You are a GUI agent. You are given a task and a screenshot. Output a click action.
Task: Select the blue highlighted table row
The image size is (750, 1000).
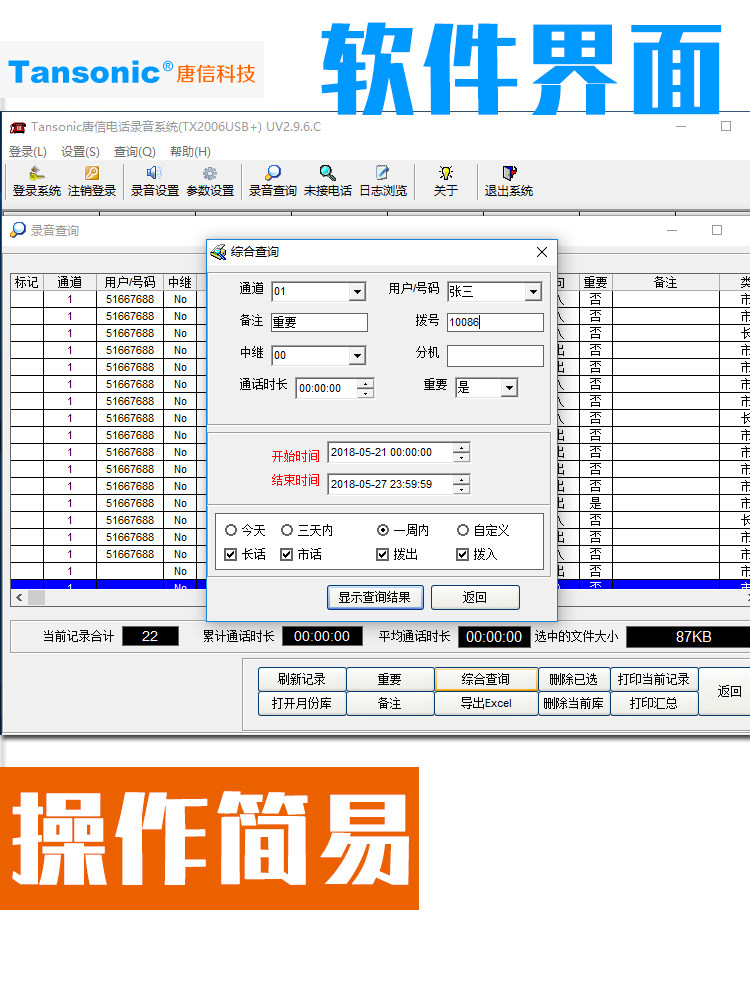[x=108, y=584]
